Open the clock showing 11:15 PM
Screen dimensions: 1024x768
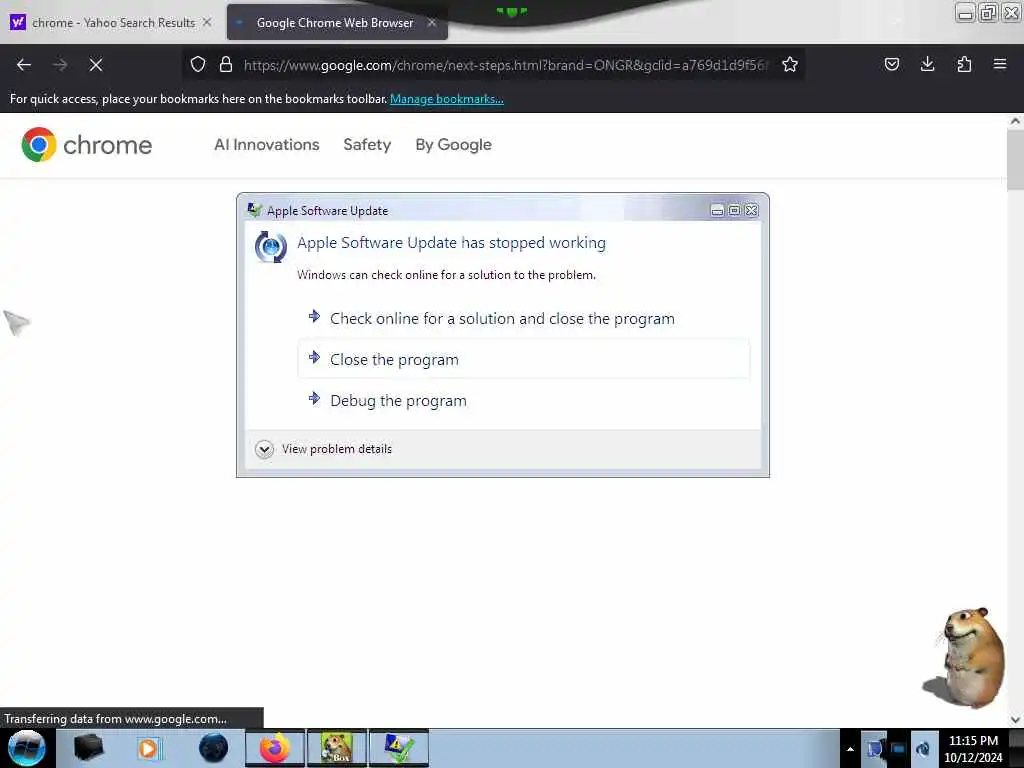tap(973, 748)
